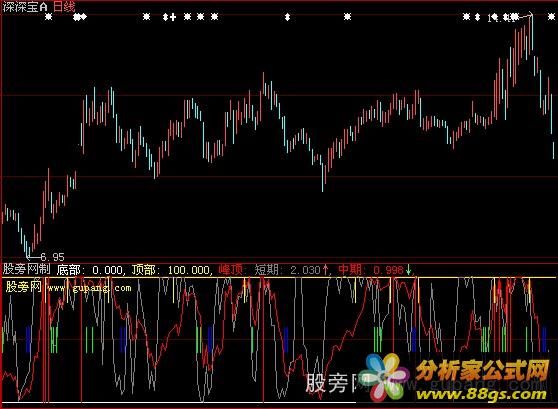Click the rightmost star marker in the top row
Screen dimensions: 558x409
tap(551, 17)
